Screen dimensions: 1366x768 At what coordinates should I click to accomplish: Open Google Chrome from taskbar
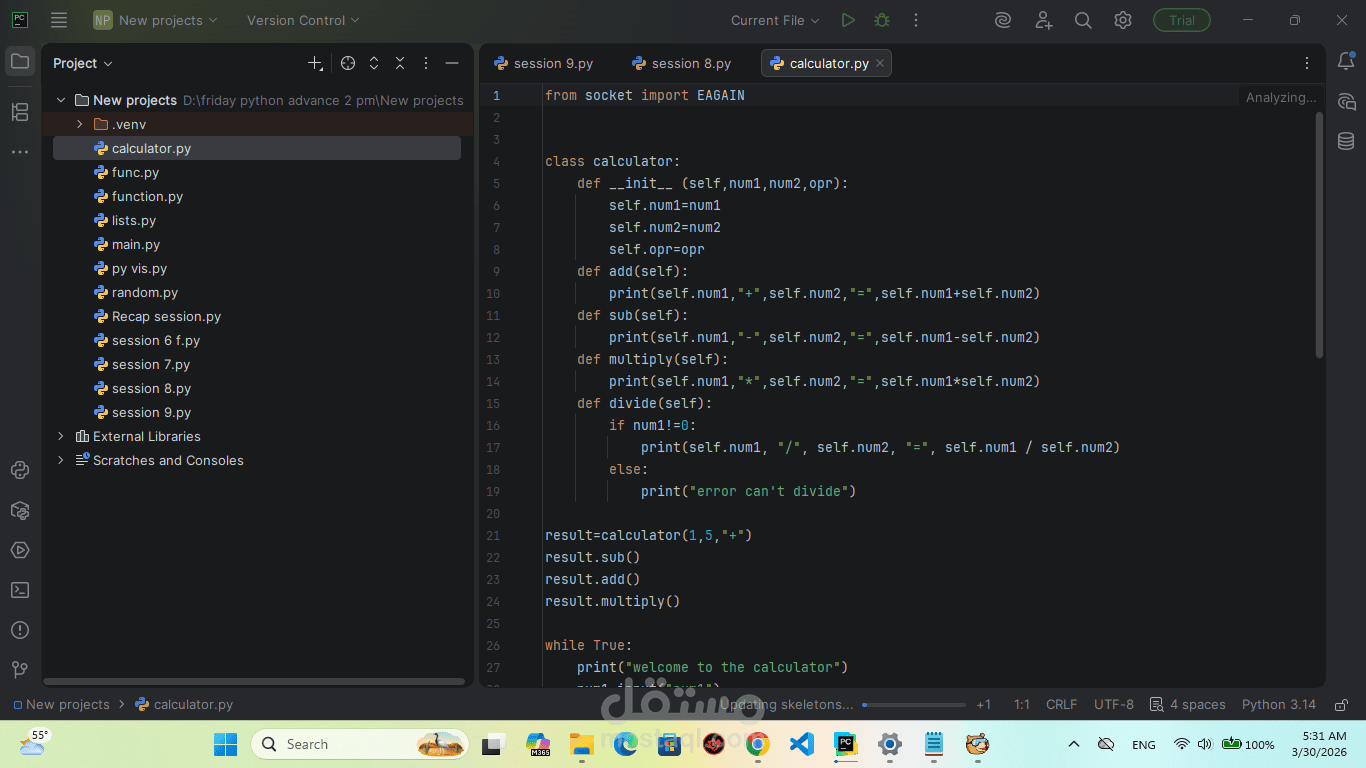coord(757,744)
